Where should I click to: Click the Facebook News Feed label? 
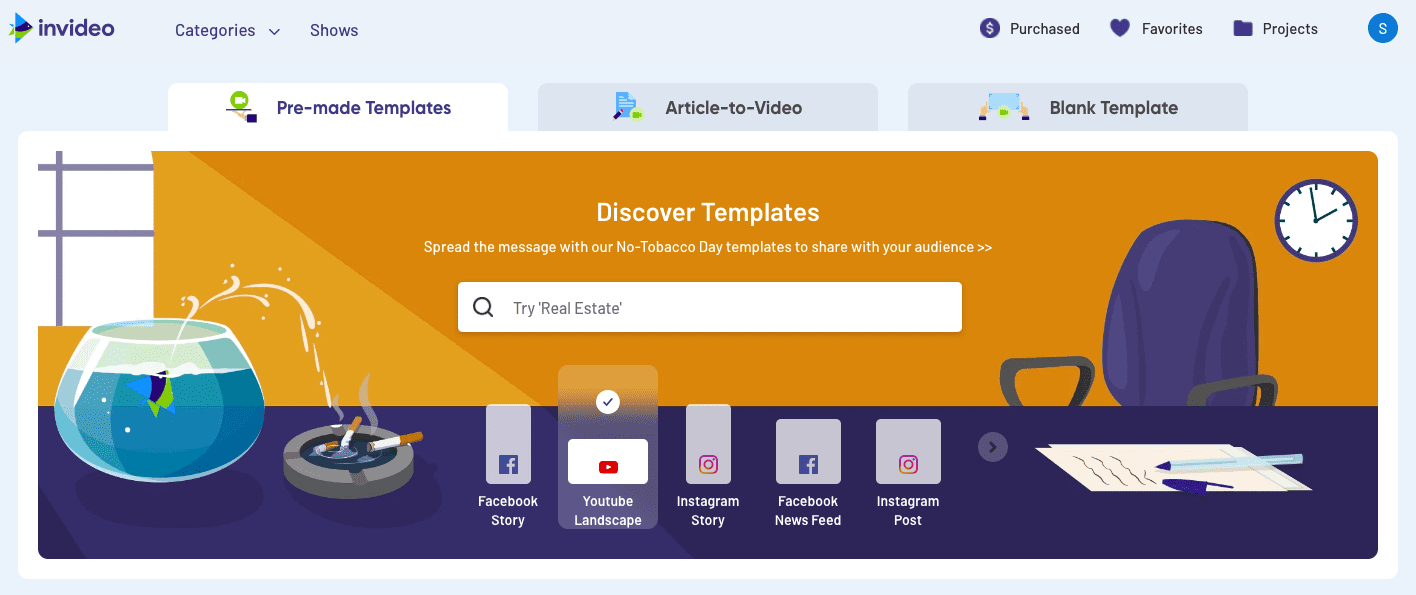(808, 511)
